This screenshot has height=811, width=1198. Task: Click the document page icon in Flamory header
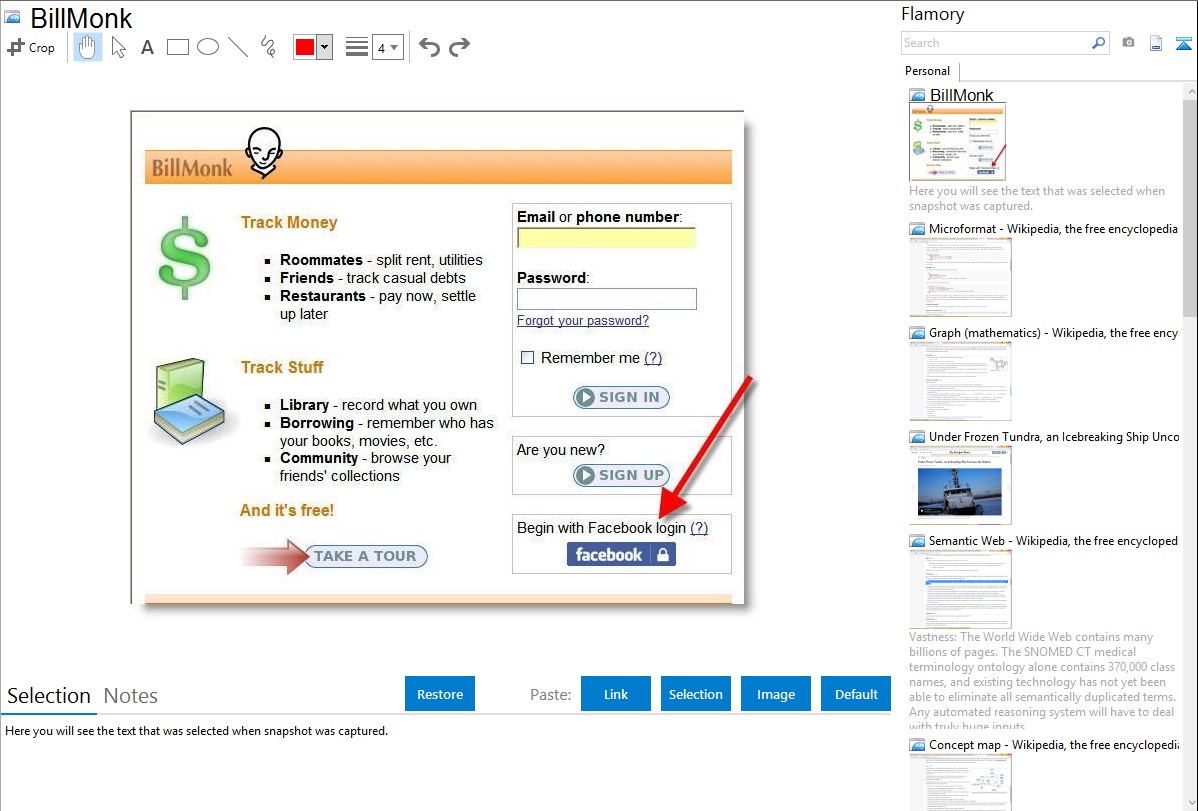1156,43
